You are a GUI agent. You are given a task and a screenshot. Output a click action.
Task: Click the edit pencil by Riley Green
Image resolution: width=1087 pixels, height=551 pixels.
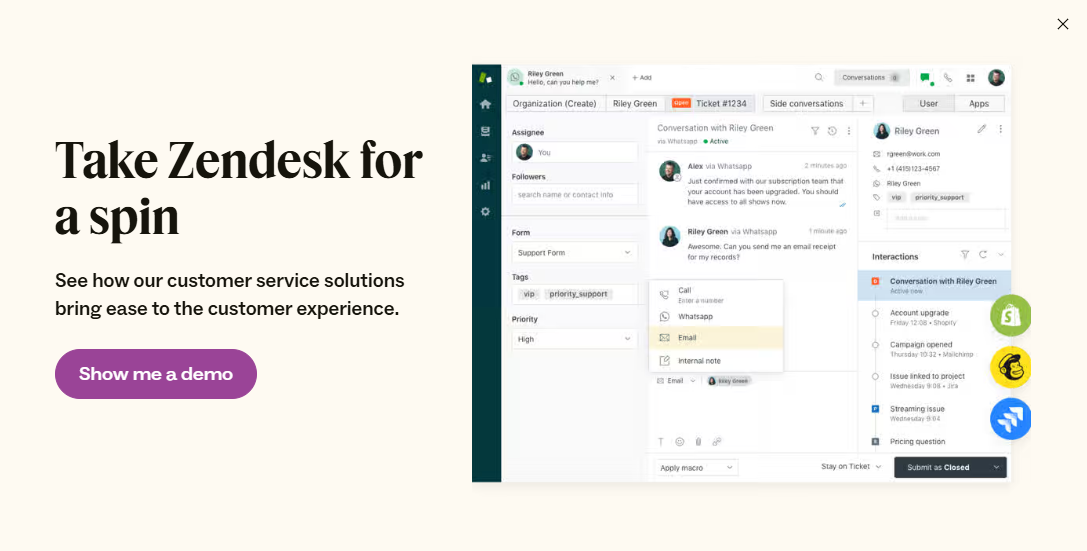(982, 129)
